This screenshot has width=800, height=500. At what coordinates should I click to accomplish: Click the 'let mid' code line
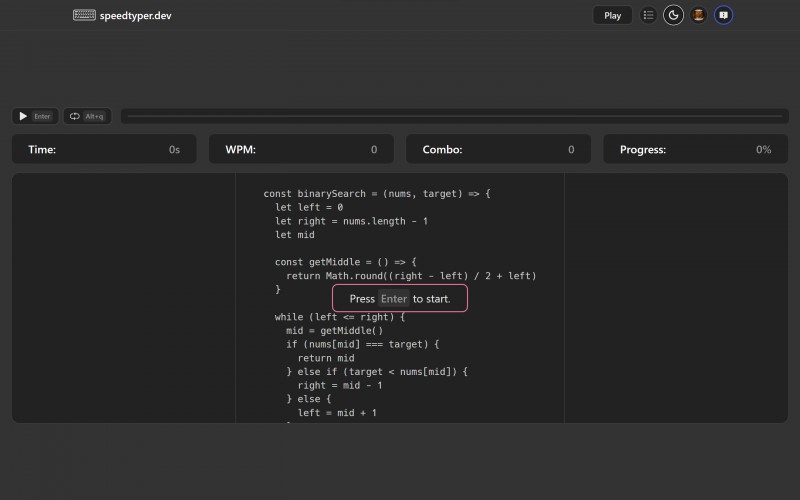click(295, 235)
